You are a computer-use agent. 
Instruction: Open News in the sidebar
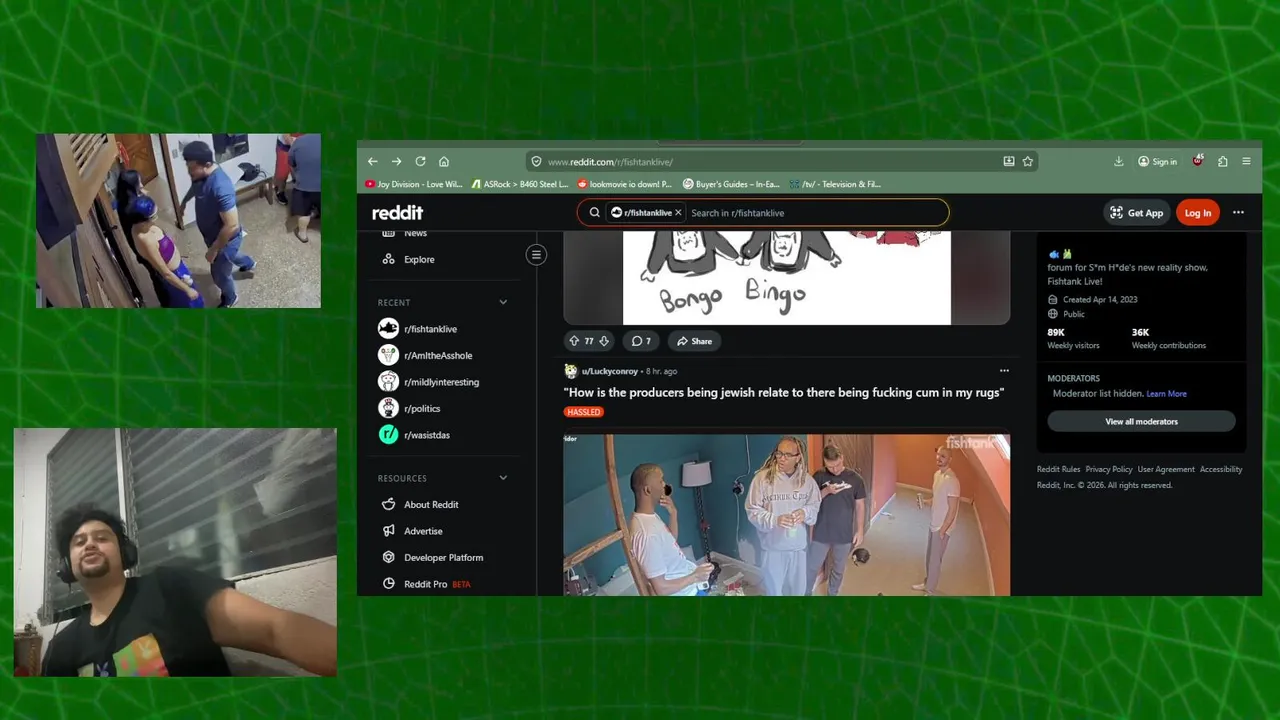click(x=415, y=234)
